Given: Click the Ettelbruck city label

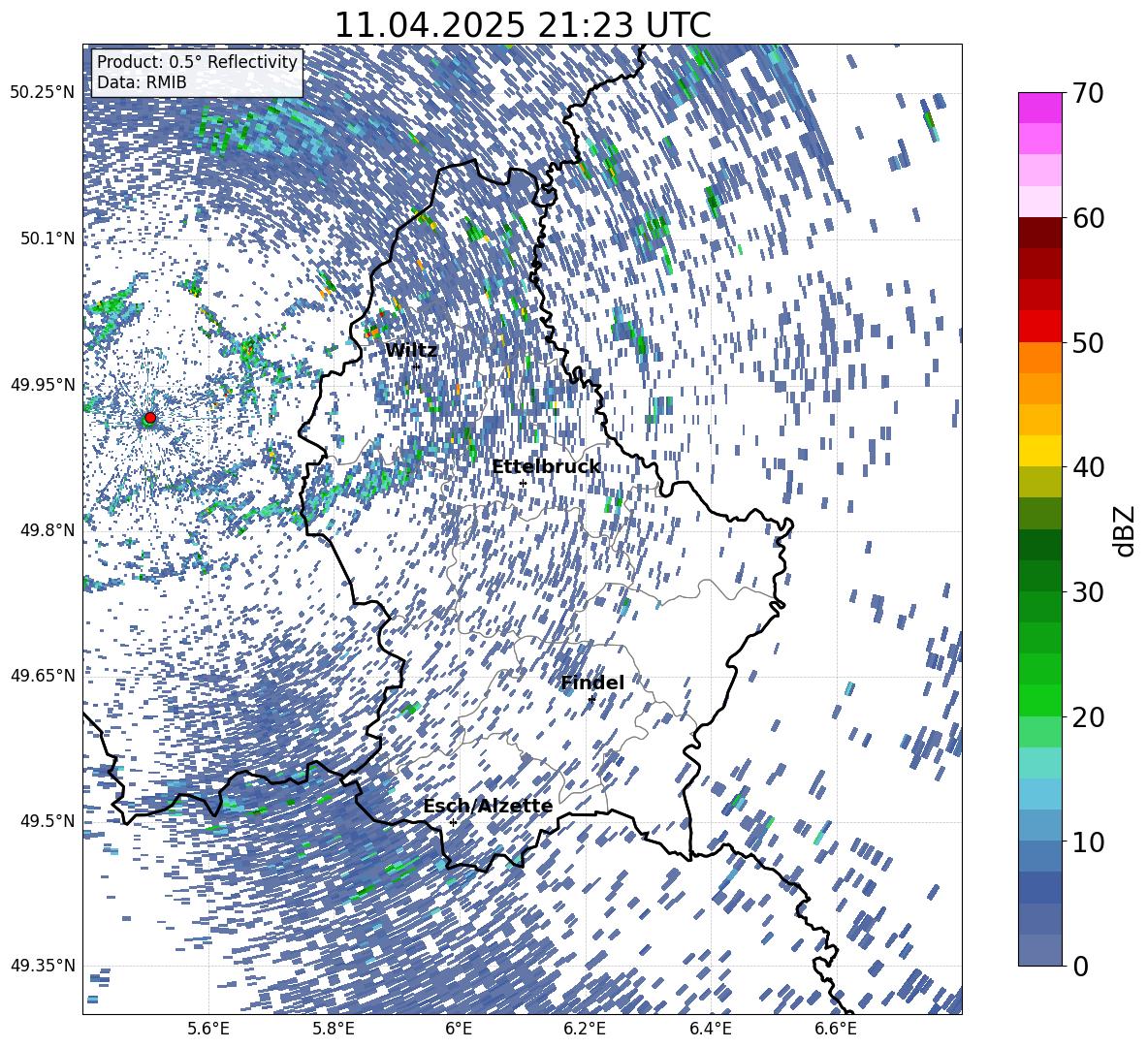Looking at the screenshot, I should 546,467.
